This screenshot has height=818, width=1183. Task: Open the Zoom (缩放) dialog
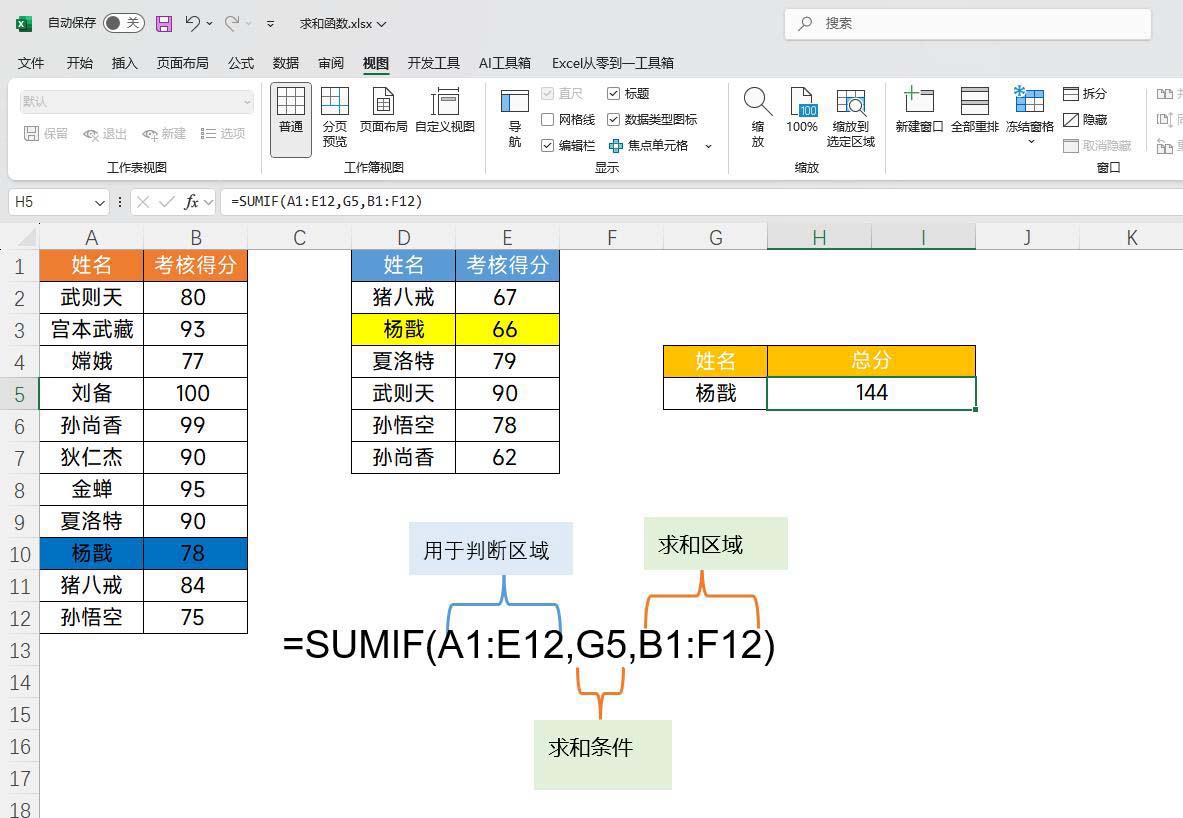[x=757, y=117]
